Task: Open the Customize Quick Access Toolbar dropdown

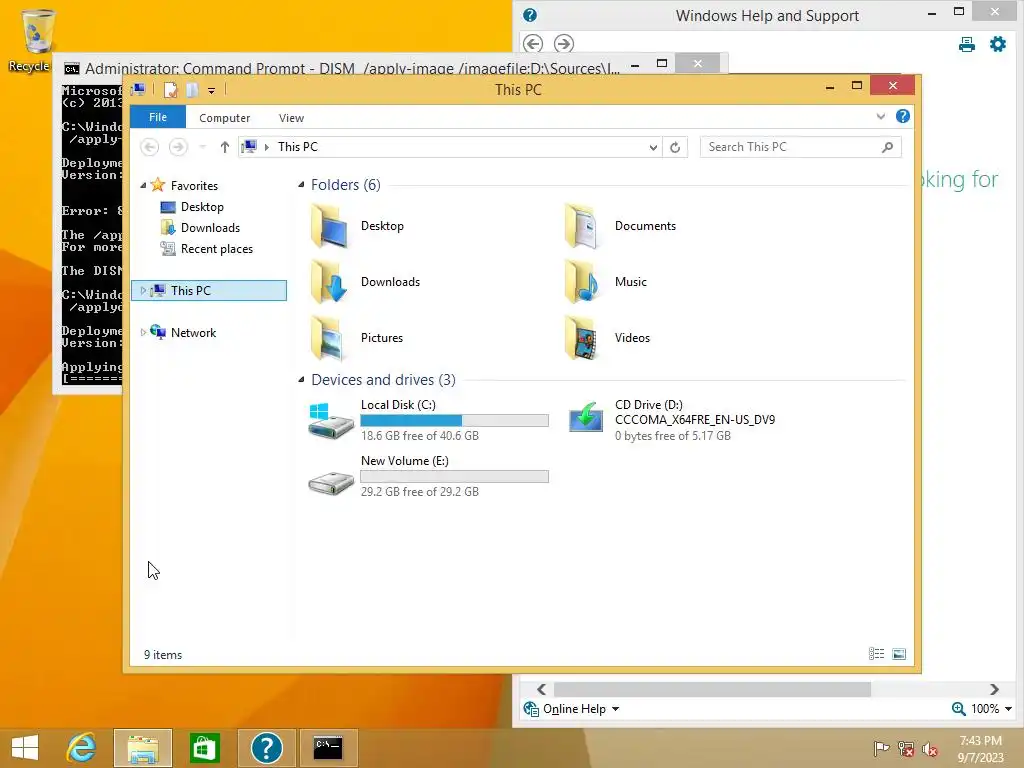Action: click(212, 91)
